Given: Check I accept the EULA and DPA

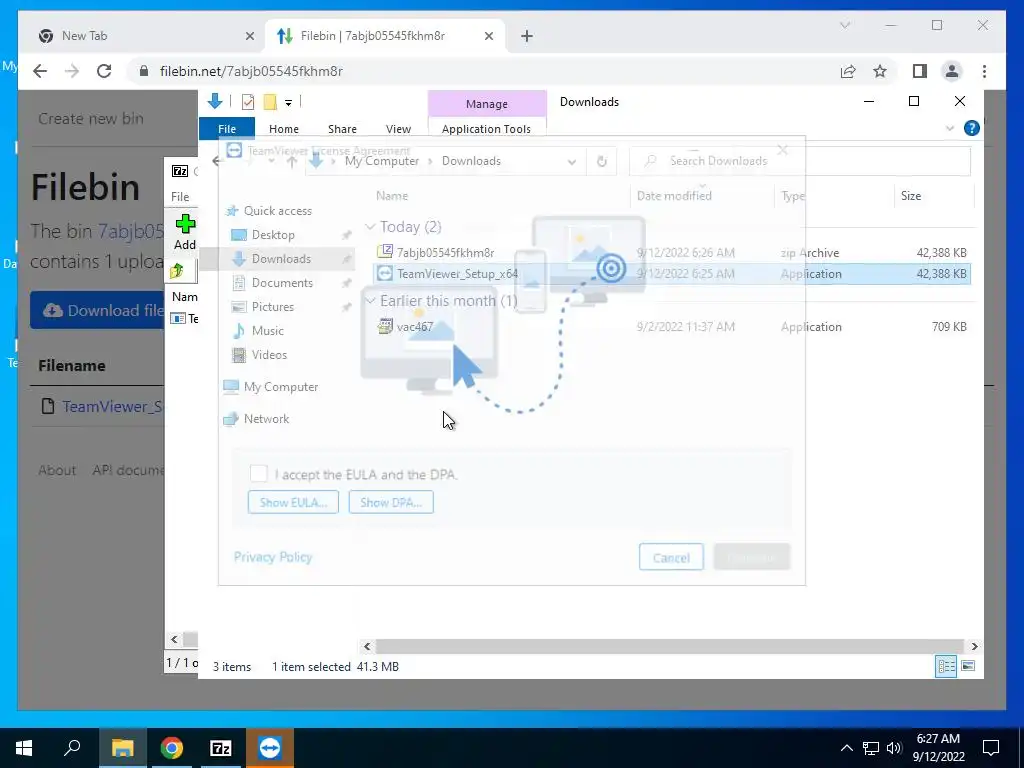Looking at the screenshot, I should [259, 473].
